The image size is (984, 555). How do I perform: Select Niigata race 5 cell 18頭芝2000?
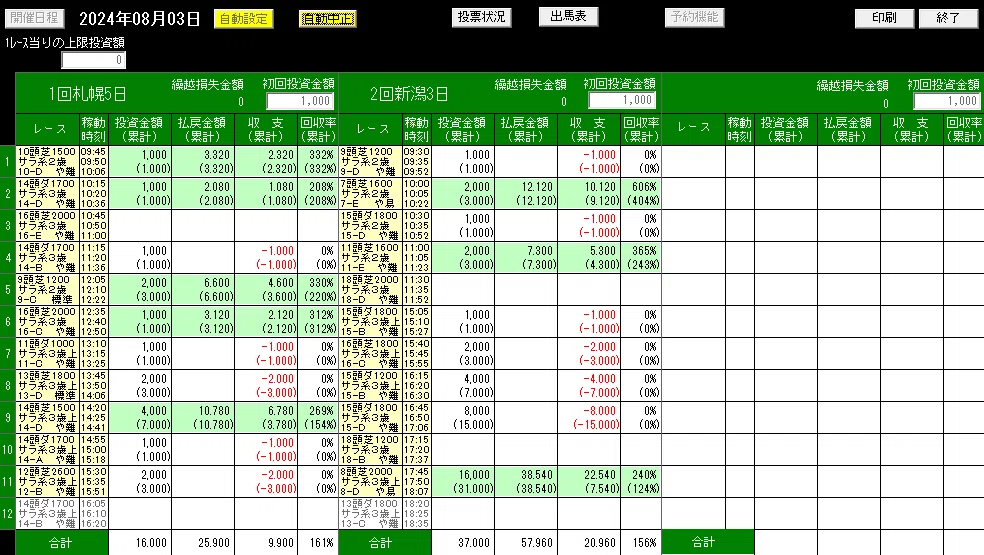pyautogui.click(x=370, y=289)
